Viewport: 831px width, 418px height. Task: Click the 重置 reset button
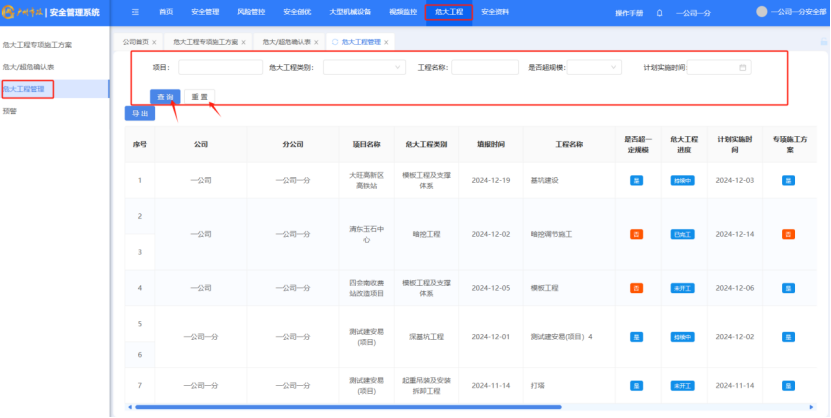(x=200, y=97)
